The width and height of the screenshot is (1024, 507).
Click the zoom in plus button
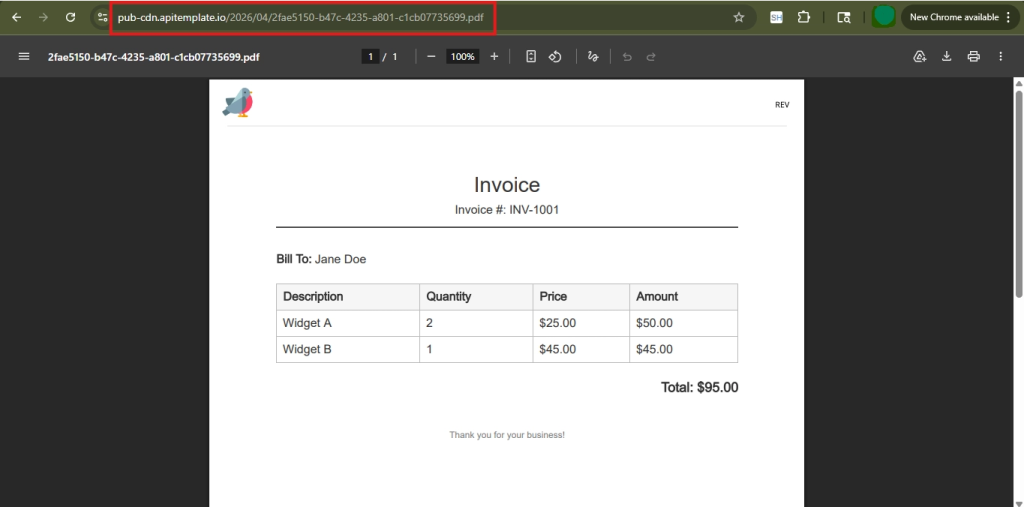[494, 57]
